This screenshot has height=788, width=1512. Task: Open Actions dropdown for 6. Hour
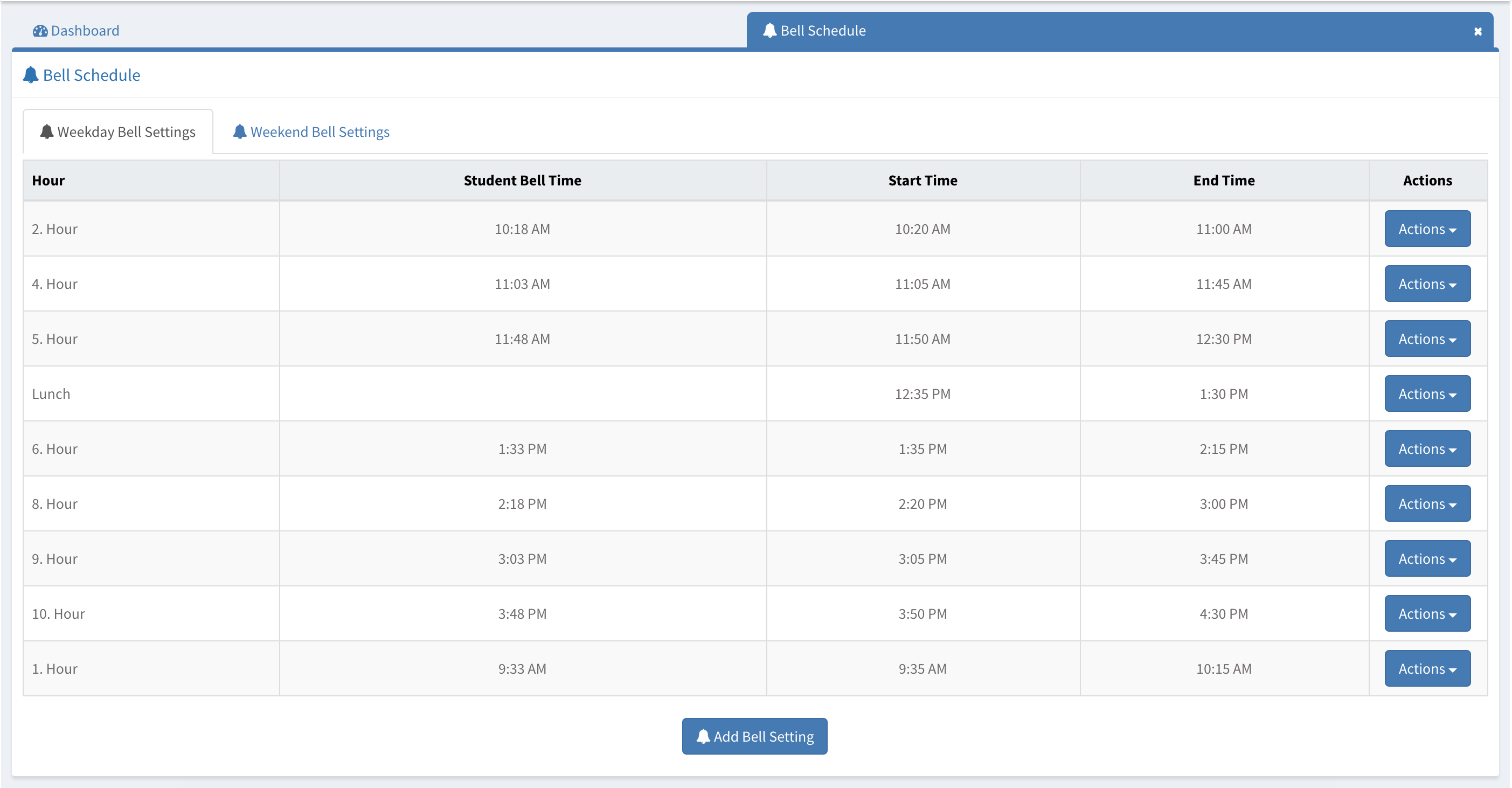[1427, 449]
